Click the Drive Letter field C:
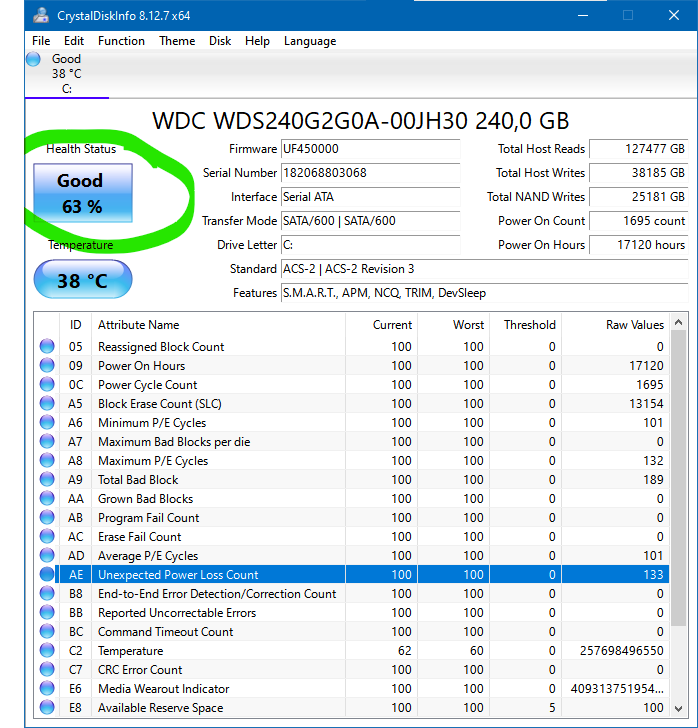Image resolution: width=698 pixels, height=728 pixels. click(x=370, y=245)
